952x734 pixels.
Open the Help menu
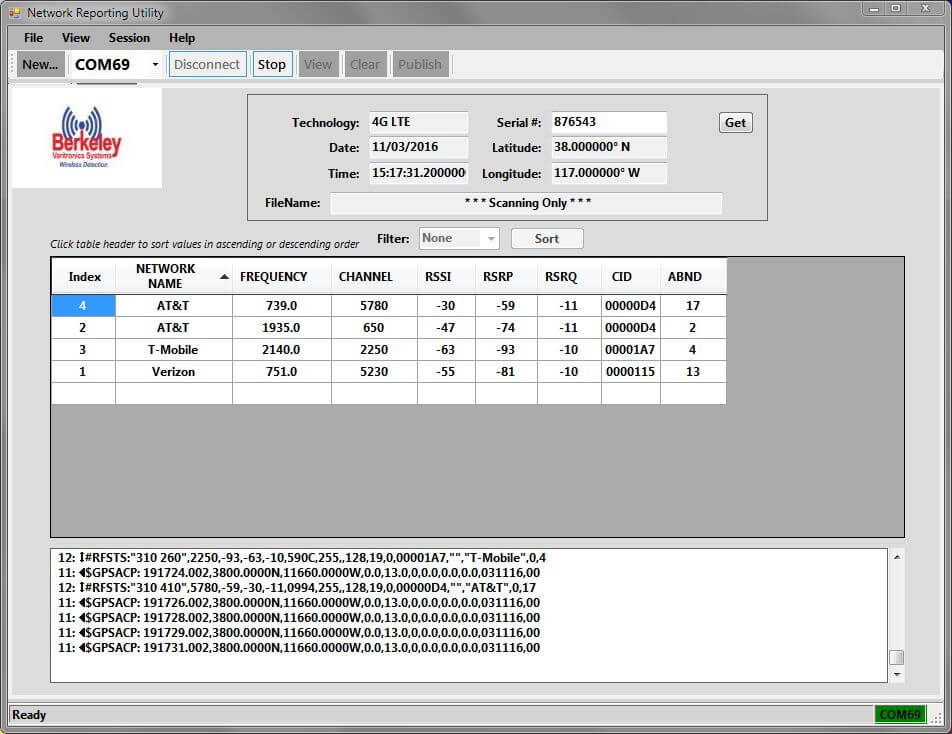[x=182, y=38]
